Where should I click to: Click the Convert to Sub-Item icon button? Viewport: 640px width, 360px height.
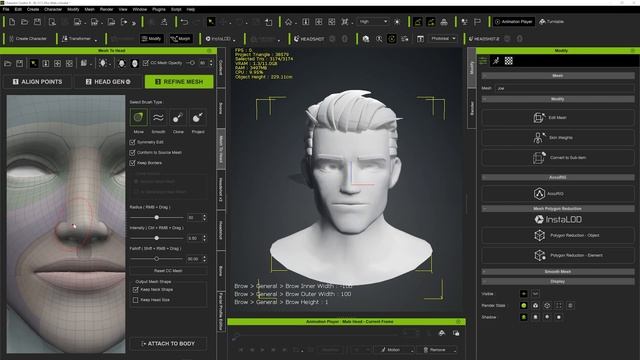click(538, 158)
